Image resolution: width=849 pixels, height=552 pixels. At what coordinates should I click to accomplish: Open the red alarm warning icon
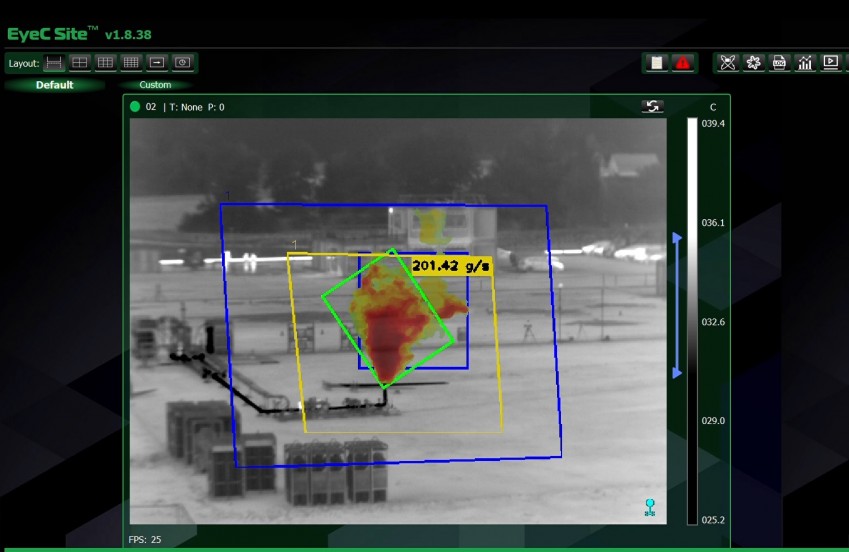click(683, 63)
